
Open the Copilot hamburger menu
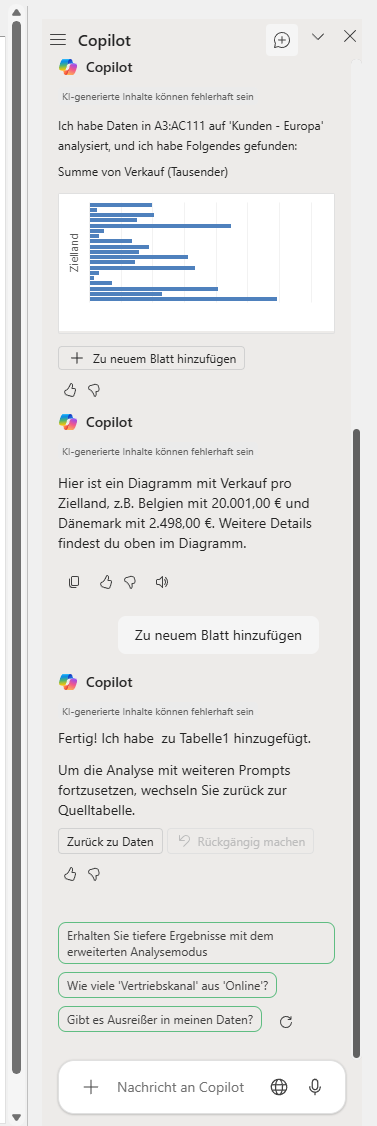pos(58,40)
